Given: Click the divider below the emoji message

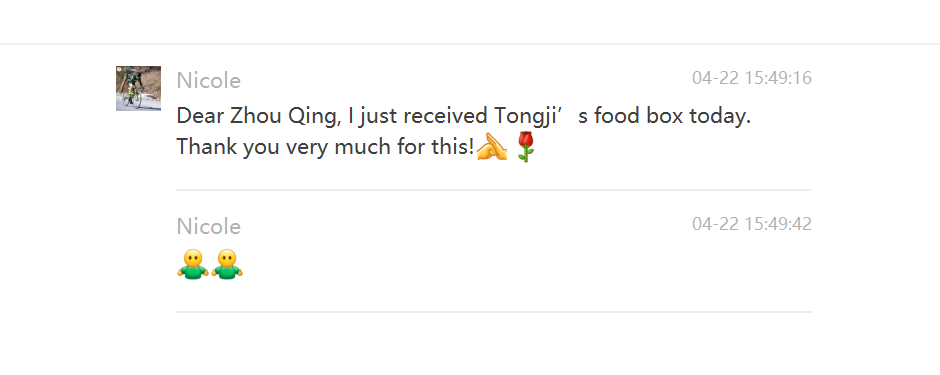Looking at the screenshot, I should (494, 312).
